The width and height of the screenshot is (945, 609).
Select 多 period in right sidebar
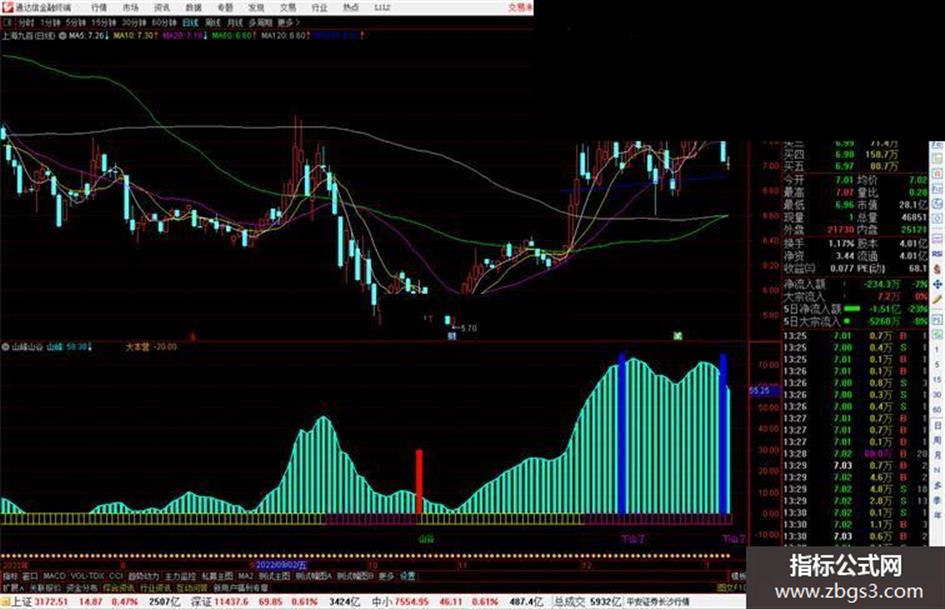pyautogui.click(x=937, y=486)
